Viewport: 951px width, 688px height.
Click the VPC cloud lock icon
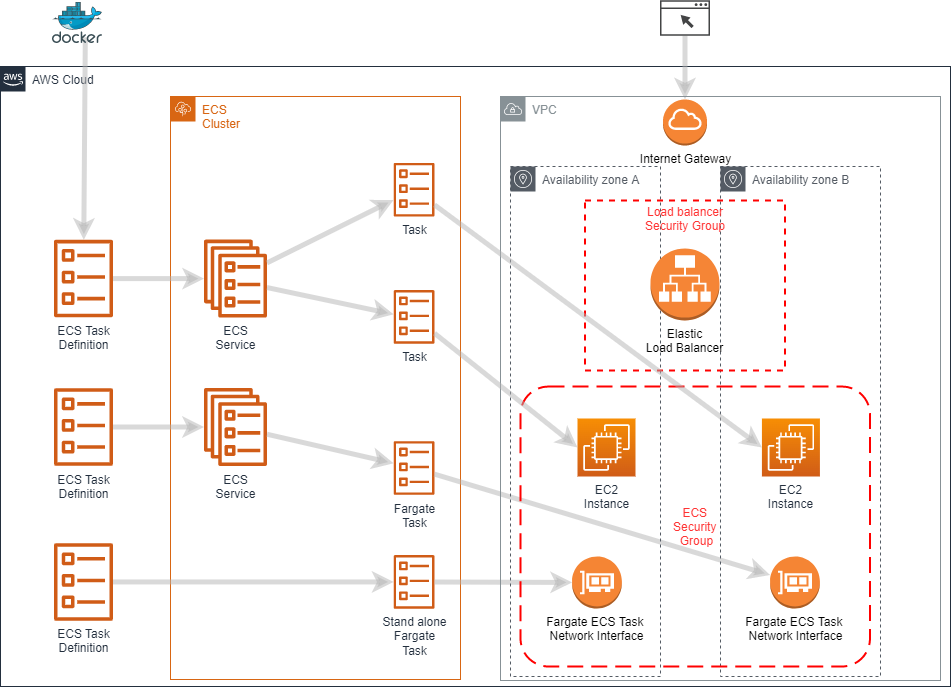click(x=513, y=109)
